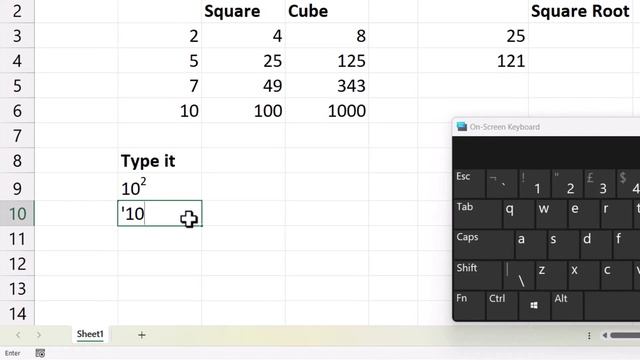This screenshot has width=640, height=360.
Task: Toggle the Shift key on keyboard
Action: 478,275
